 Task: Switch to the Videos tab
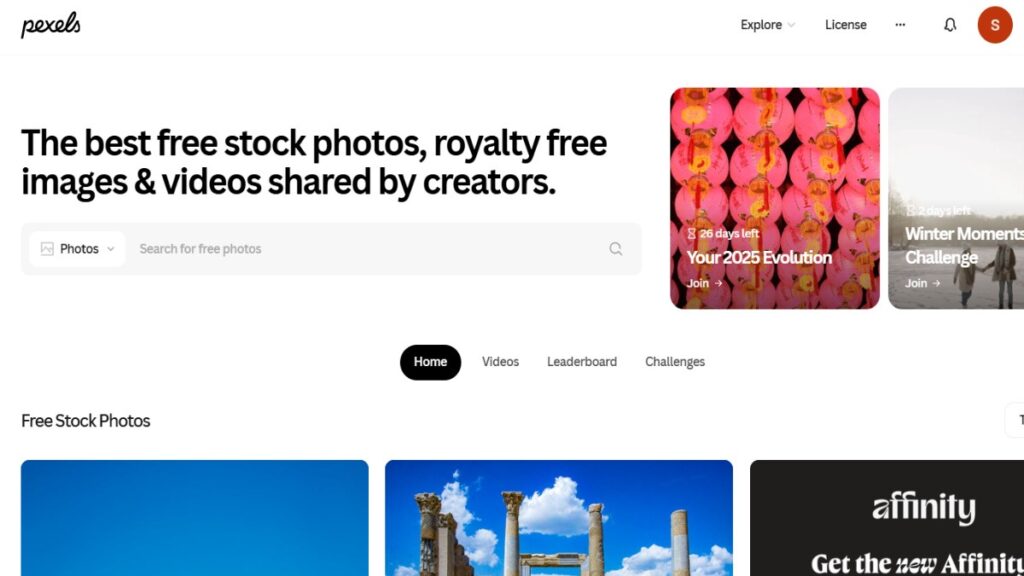click(500, 362)
